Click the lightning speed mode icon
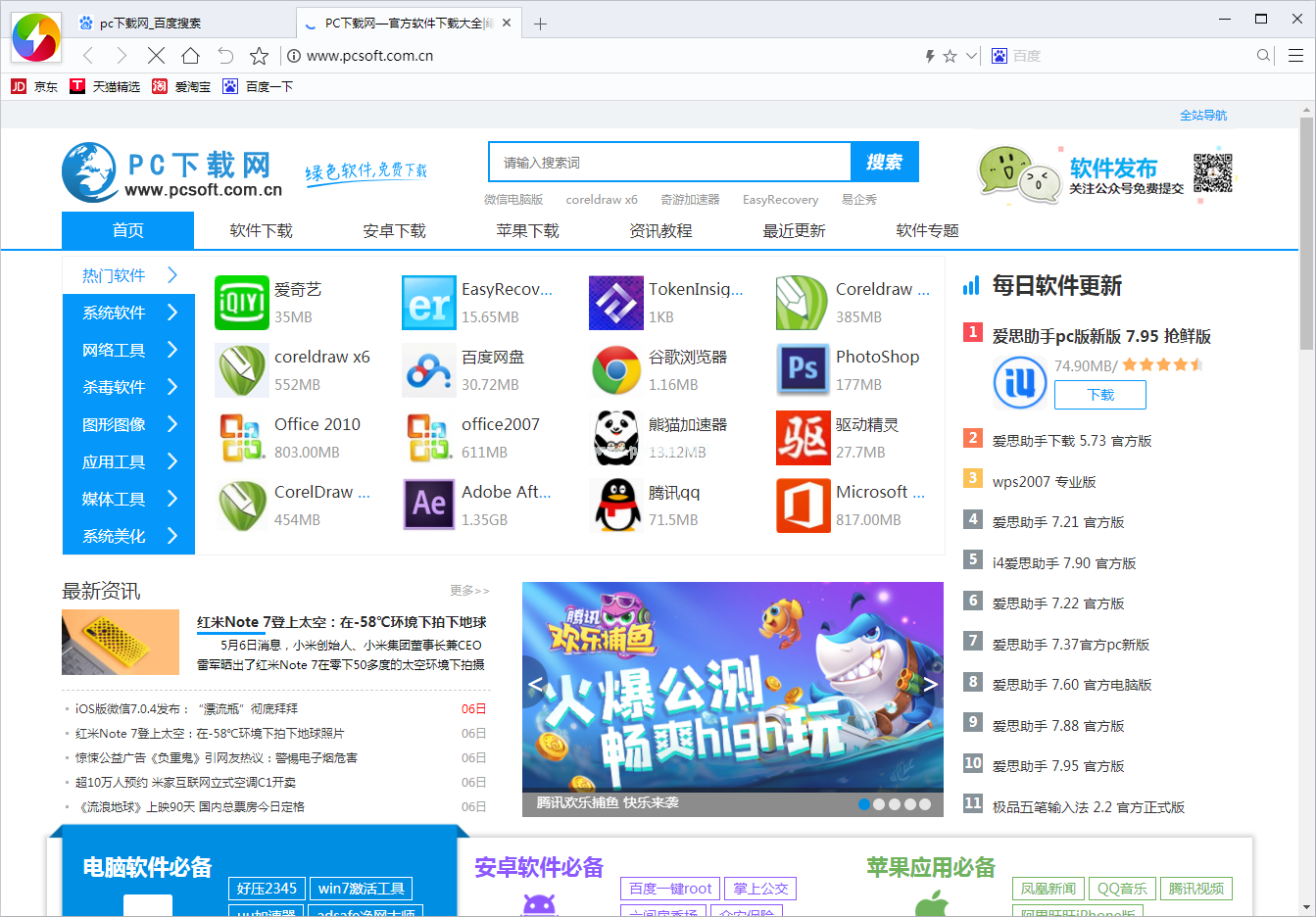Screen dimensions: 1316x917 pyautogui.click(x=930, y=57)
